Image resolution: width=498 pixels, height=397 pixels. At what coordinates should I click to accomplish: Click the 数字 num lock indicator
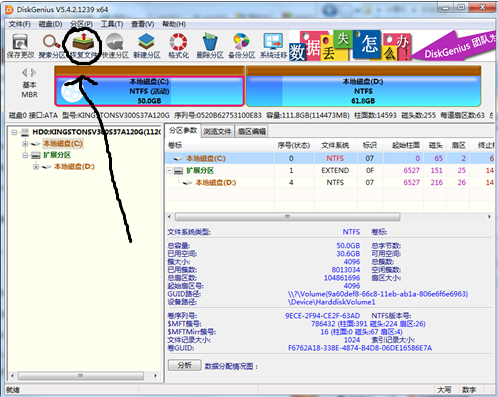click(469, 390)
